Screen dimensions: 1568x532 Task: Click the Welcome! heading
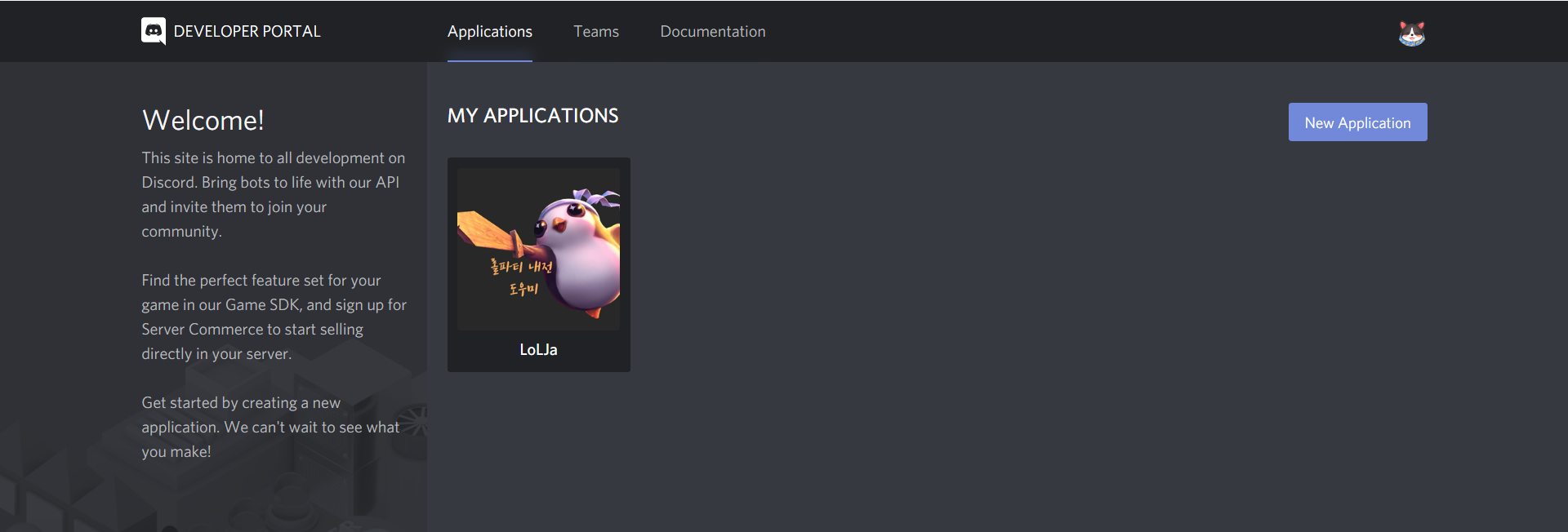[203, 121]
